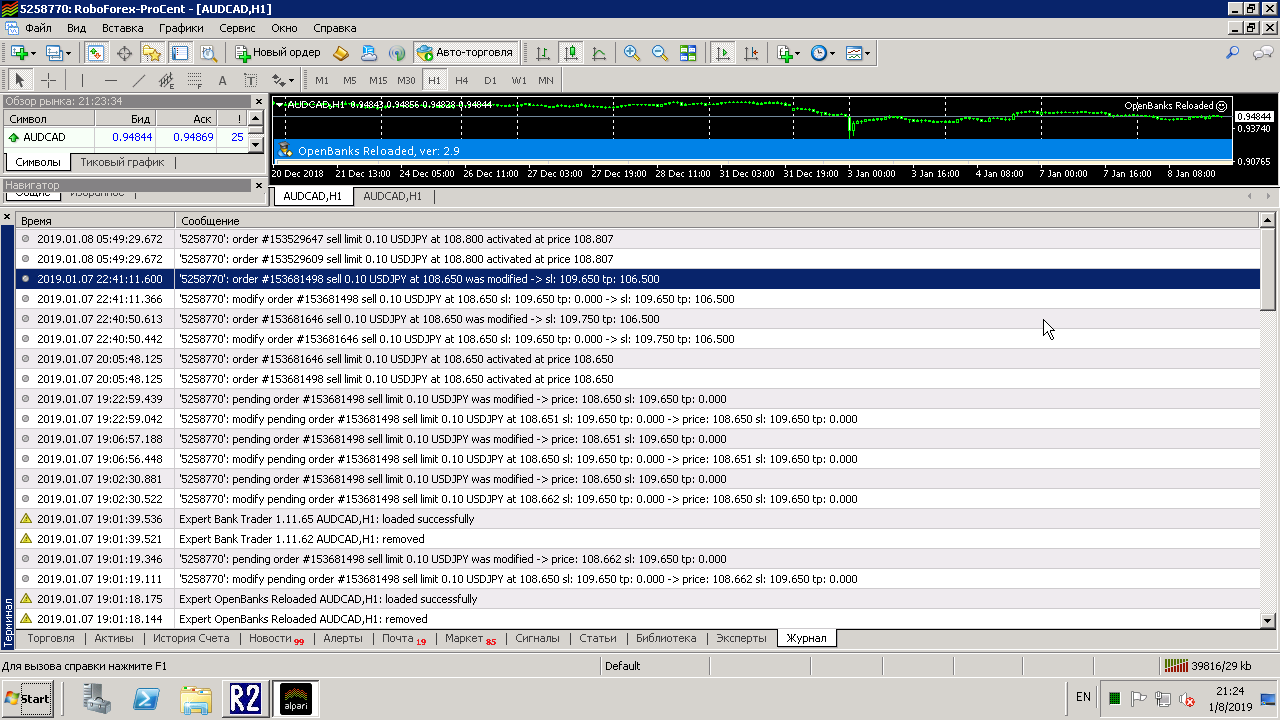Viewport: 1280px width, 720px height.
Task: Open the cloud hosting icon
Action: (369, 53)
